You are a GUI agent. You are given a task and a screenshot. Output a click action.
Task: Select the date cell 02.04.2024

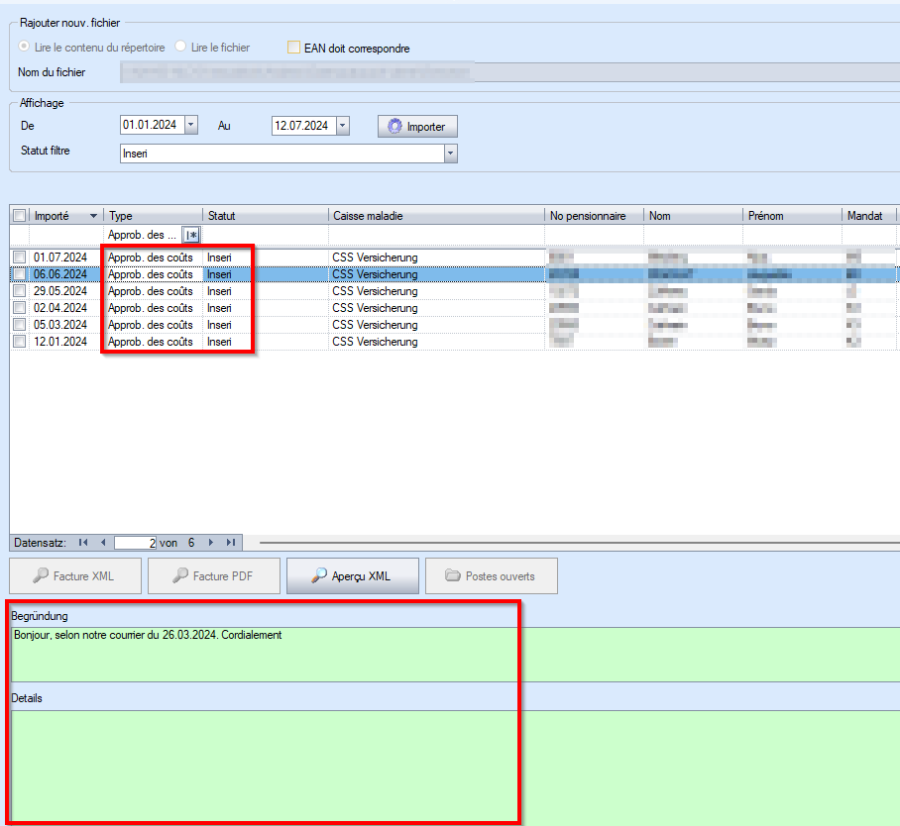point(60,308)
